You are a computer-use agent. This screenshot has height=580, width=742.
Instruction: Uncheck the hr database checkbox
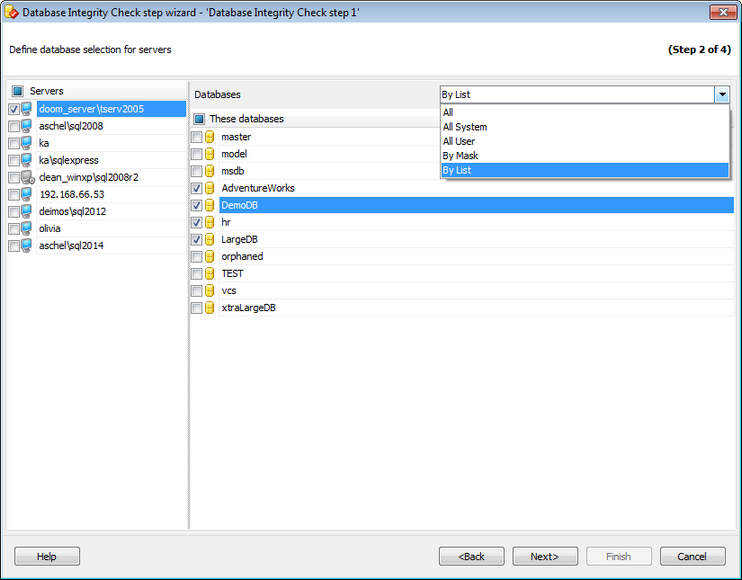196,222
